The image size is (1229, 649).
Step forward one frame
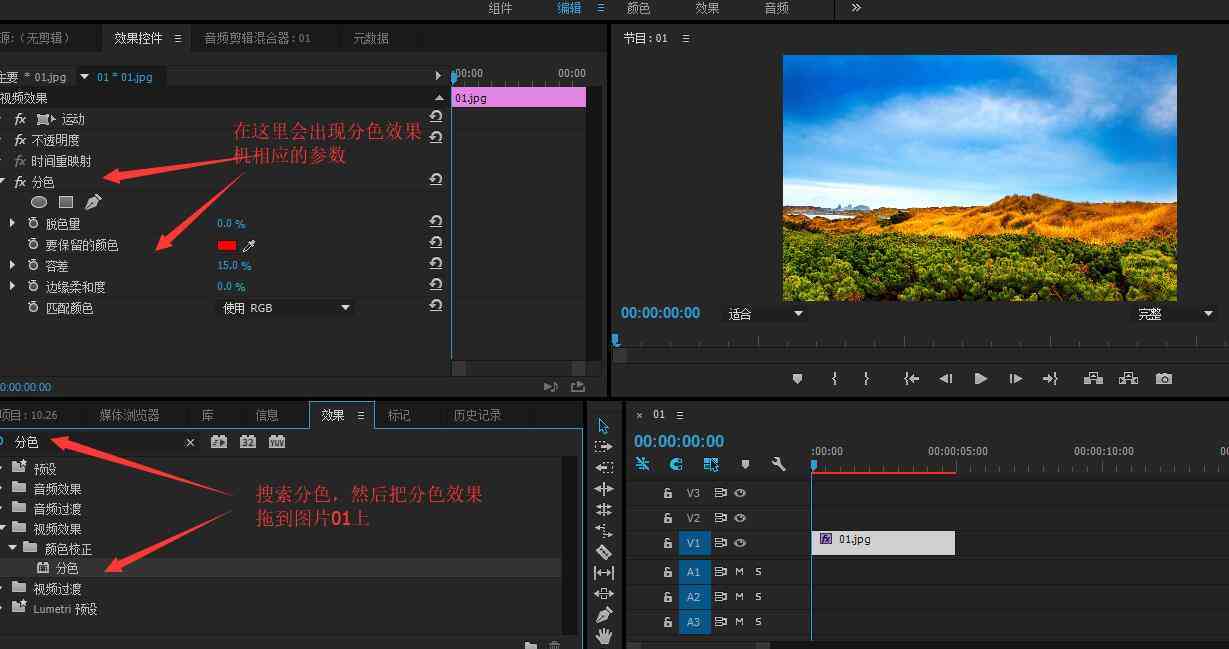[1016, 379]
